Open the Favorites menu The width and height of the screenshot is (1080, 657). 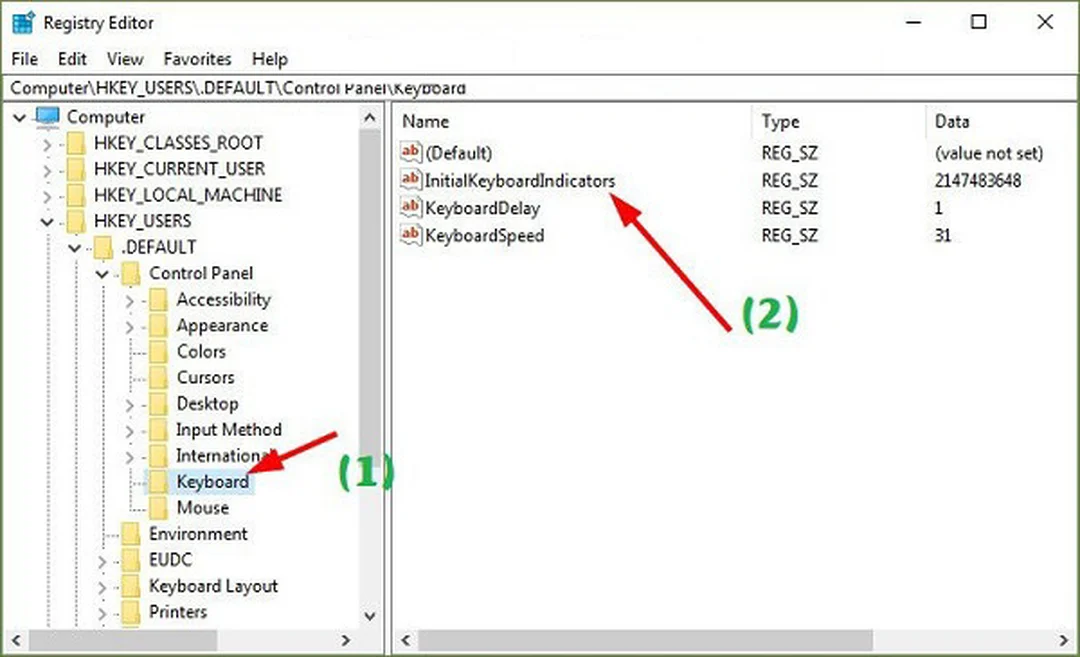pyautogui.click(x=197, y=59)
